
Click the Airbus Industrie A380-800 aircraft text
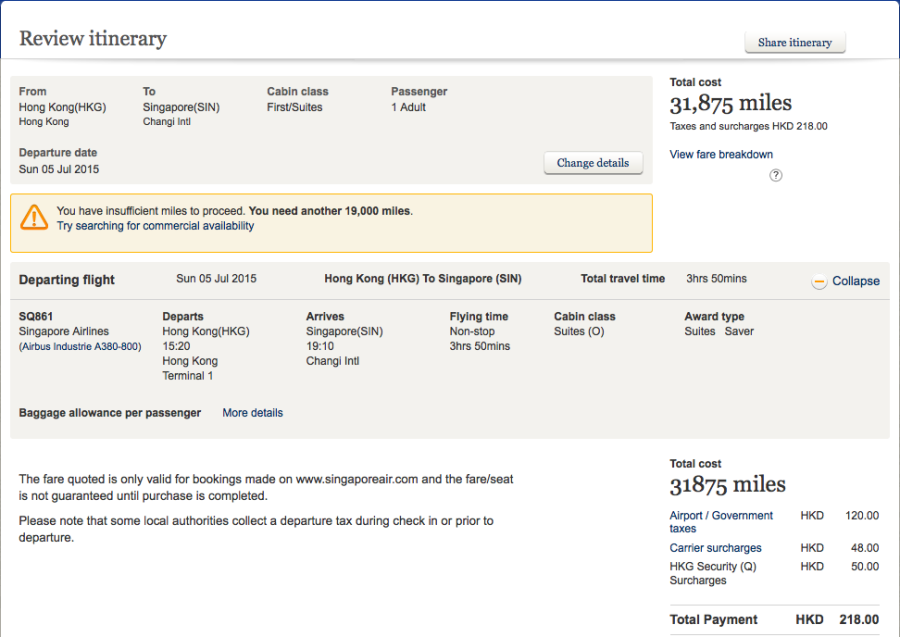point(80,347)
